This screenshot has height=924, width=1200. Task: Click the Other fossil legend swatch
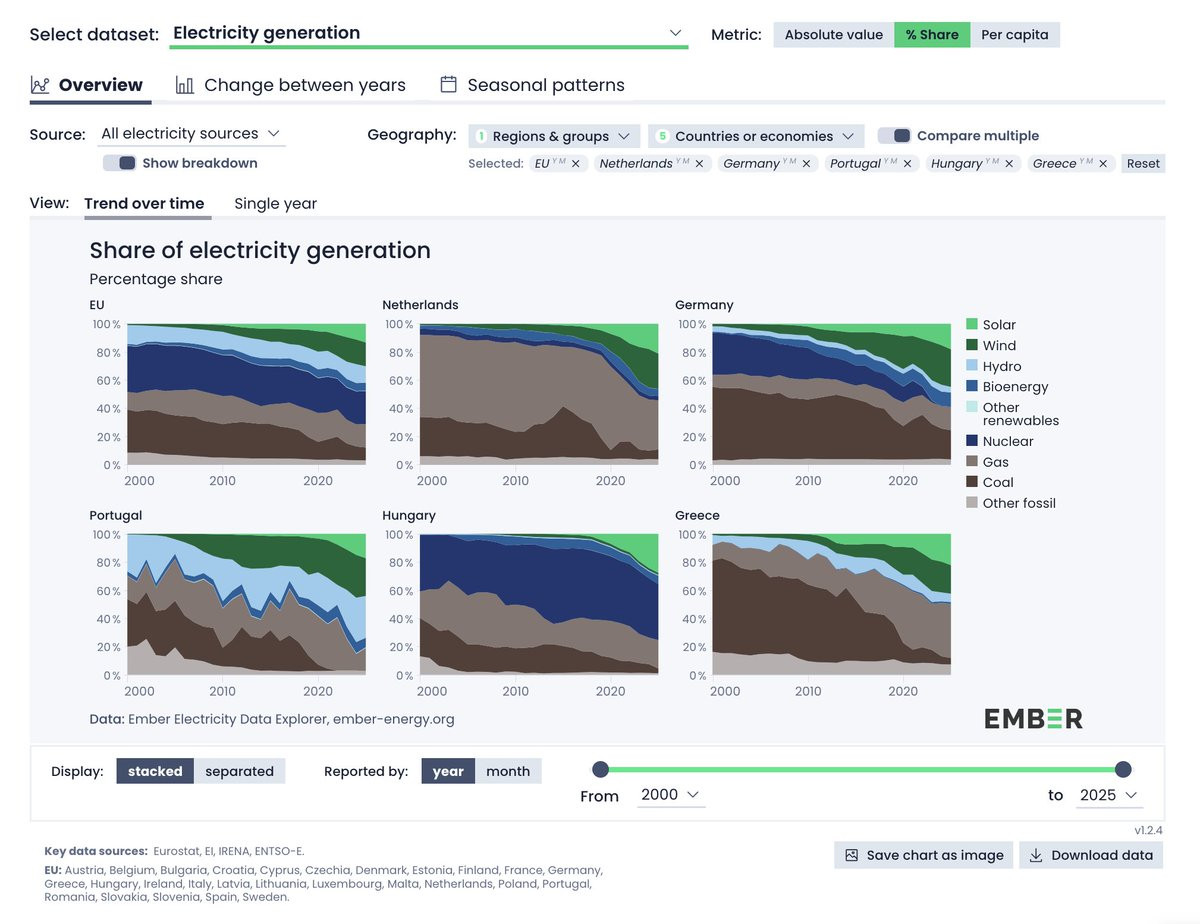pyautogui.click(x=972, y=503)
